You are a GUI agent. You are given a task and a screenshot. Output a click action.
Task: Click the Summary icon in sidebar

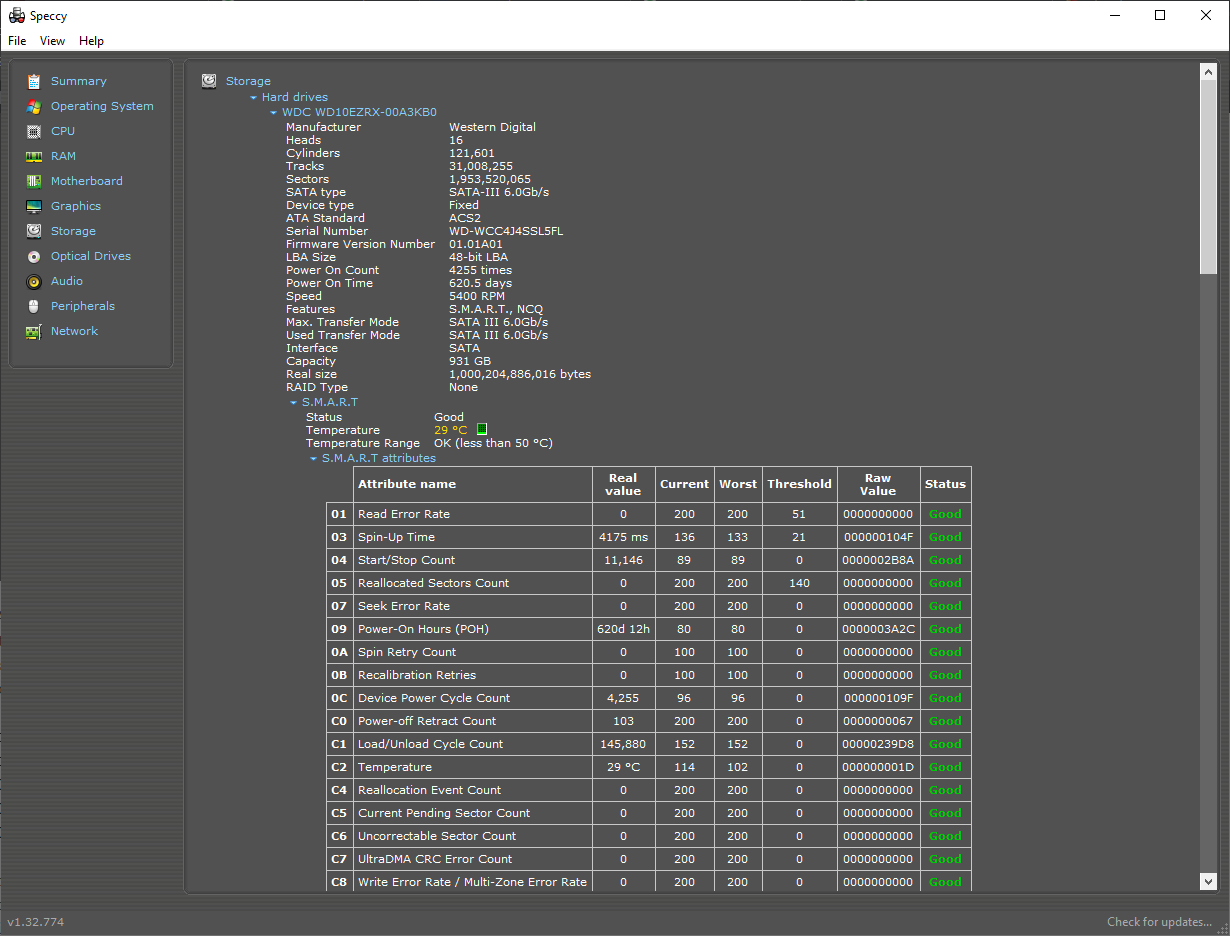point(34,81)
